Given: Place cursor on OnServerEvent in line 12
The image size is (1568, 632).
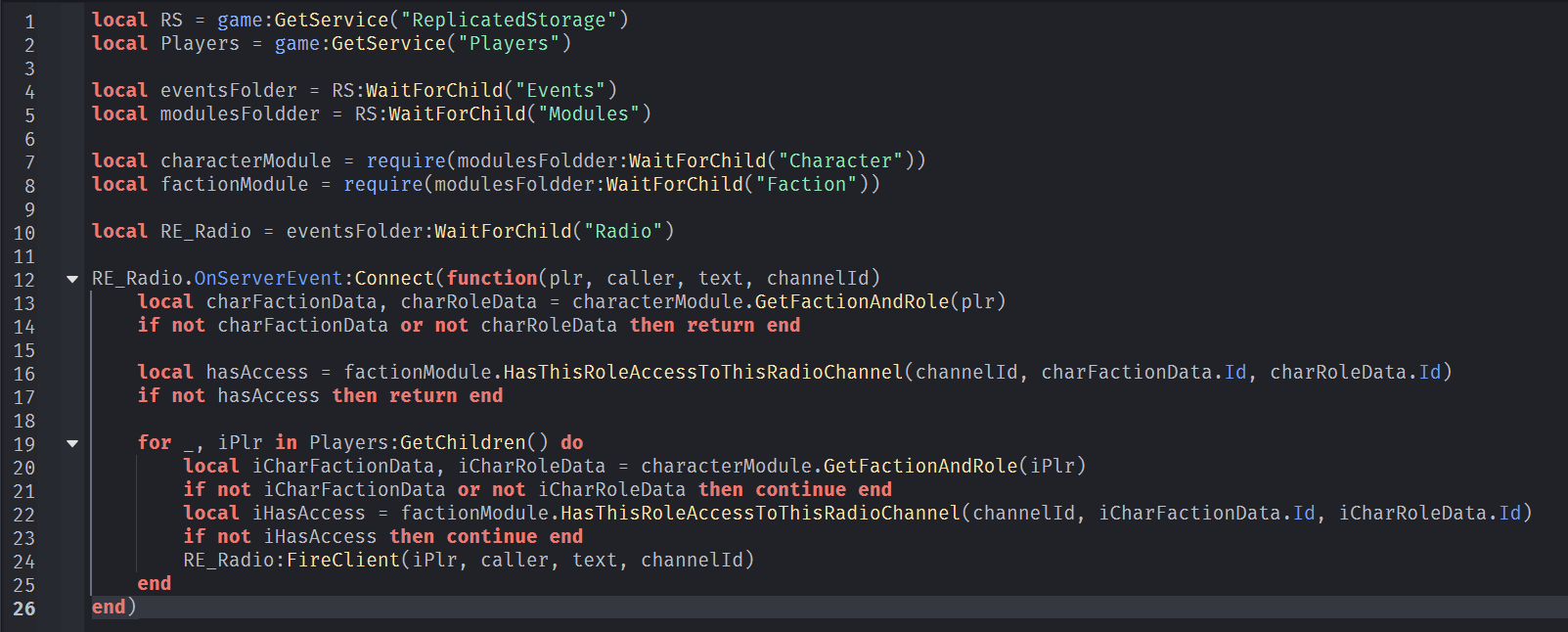Looking at the screenshot, I should click(x=268, y=278).
